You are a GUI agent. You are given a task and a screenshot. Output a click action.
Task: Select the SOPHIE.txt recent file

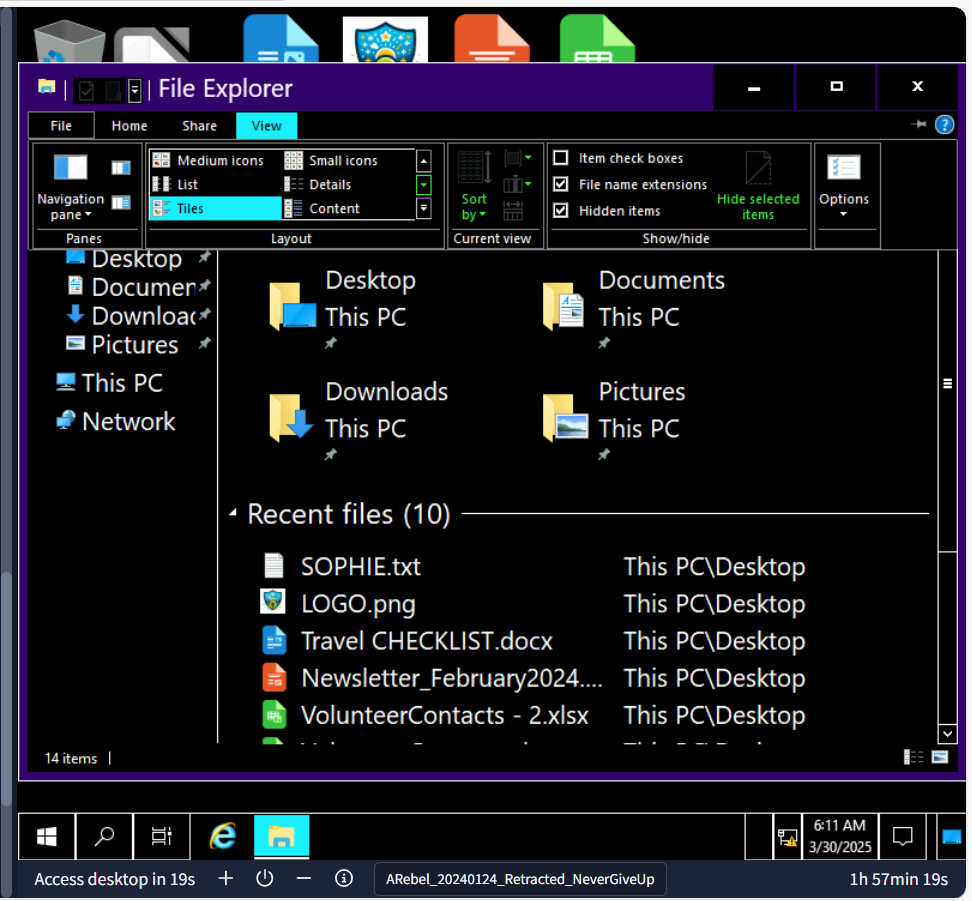tap(360, 567)
